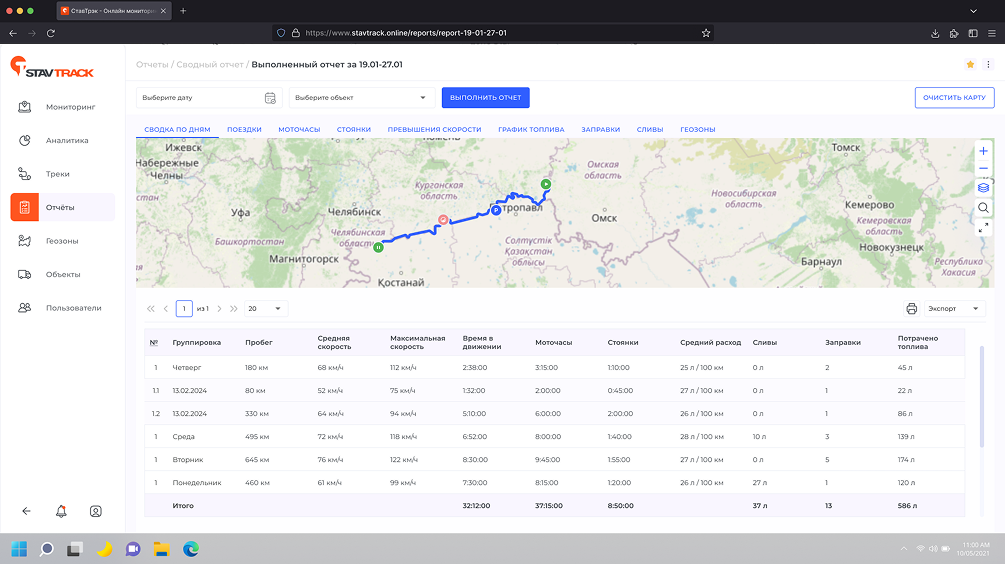The image size is (1005, 564).
Task: Open the user profile icon in sidebar
Action: [x=96, y=511]
